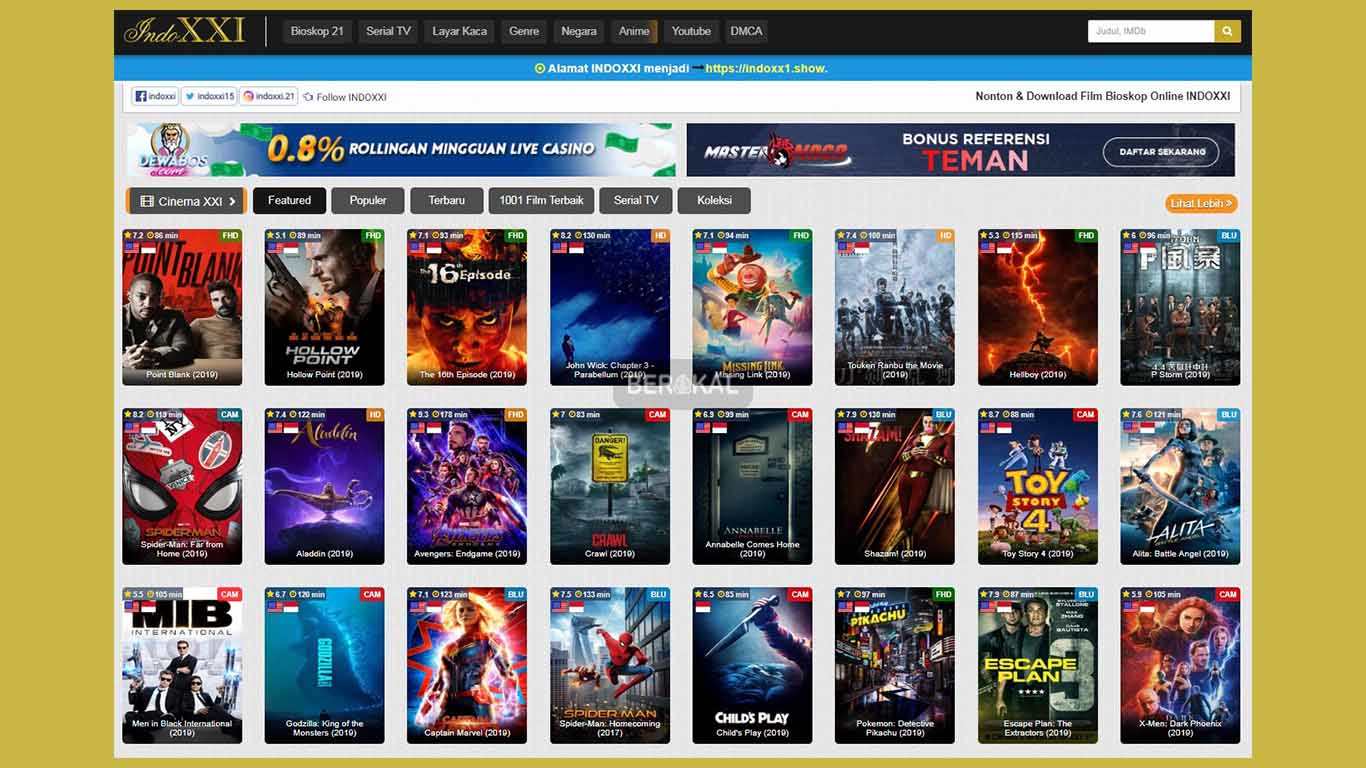Open the Toy Story 4 (2019) poster
Screen dimensions: 1366x768
coord(1038,486)
